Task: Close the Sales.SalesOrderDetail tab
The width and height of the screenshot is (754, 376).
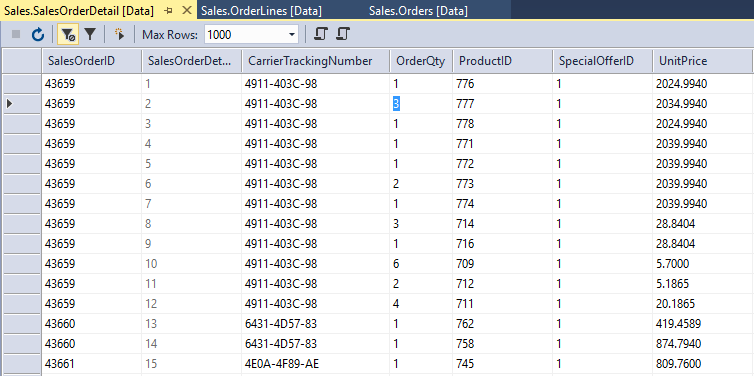Action: pyautogui.click(x=188, y=11)
